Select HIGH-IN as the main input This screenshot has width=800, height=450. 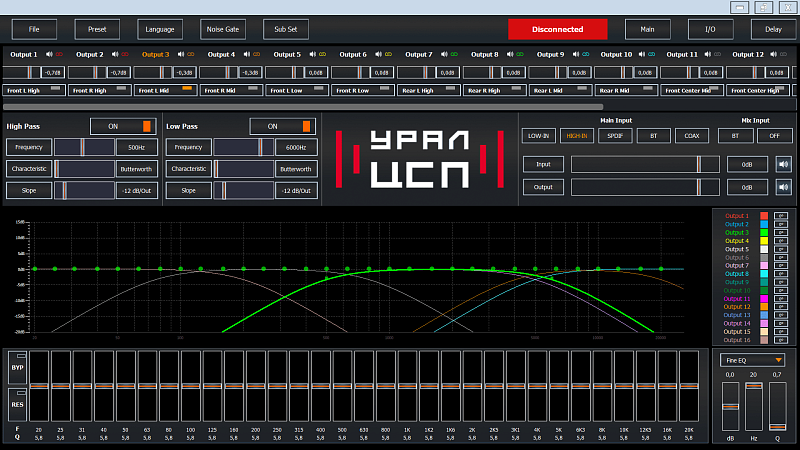click(x=577, y=136)
